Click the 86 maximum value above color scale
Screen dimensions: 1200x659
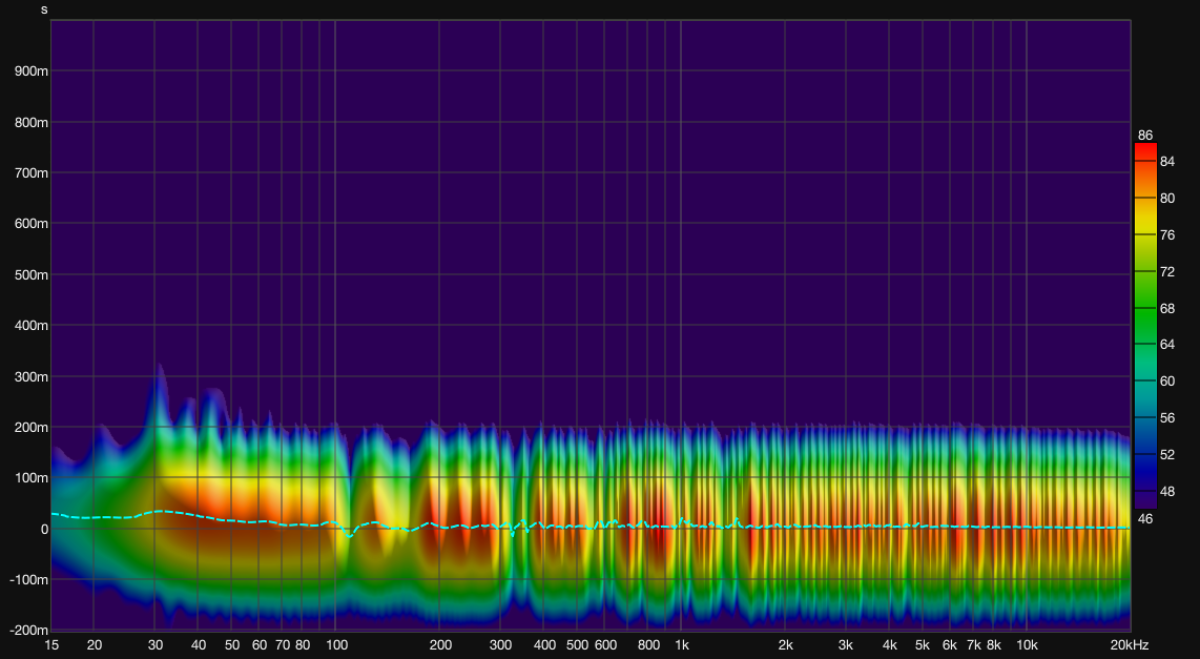(x=1145, y=135)
